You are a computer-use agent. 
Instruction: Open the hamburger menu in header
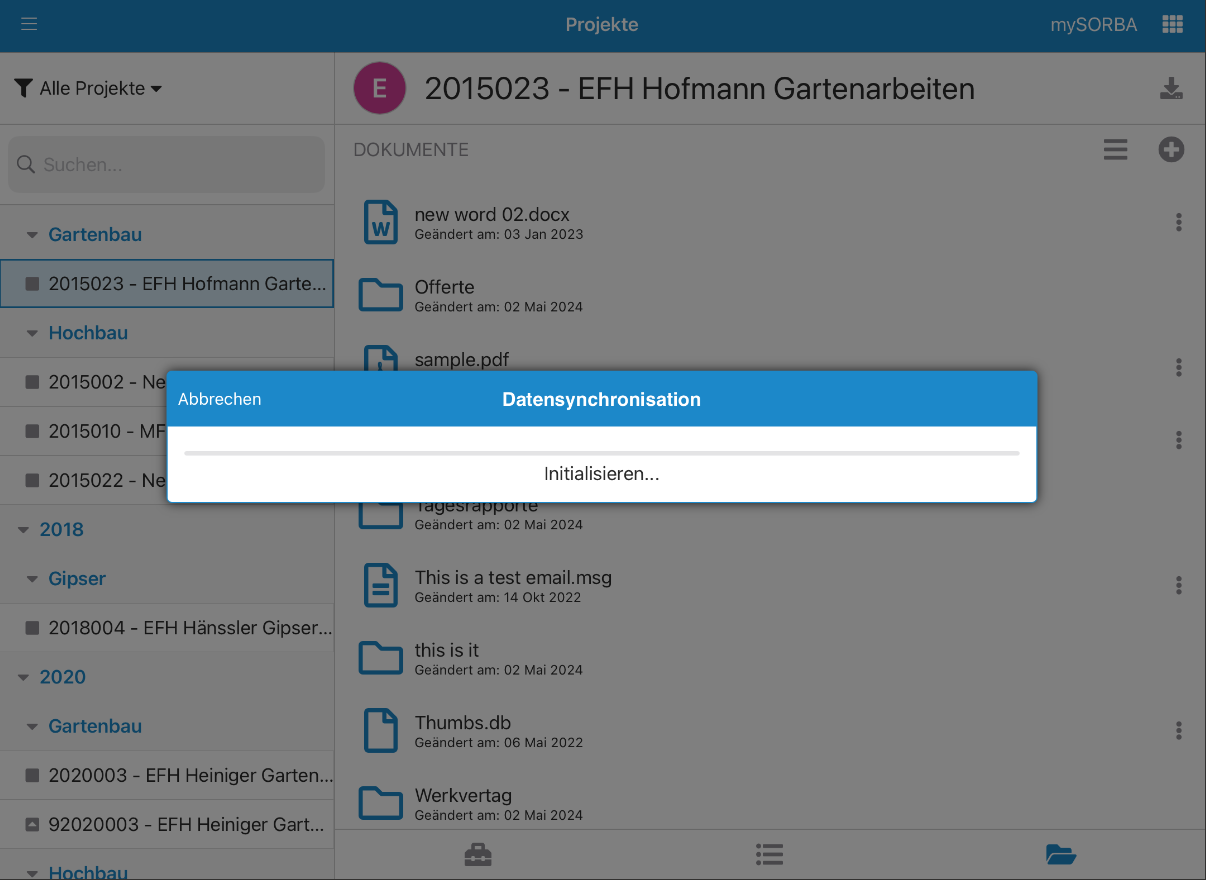pos(29,24)
